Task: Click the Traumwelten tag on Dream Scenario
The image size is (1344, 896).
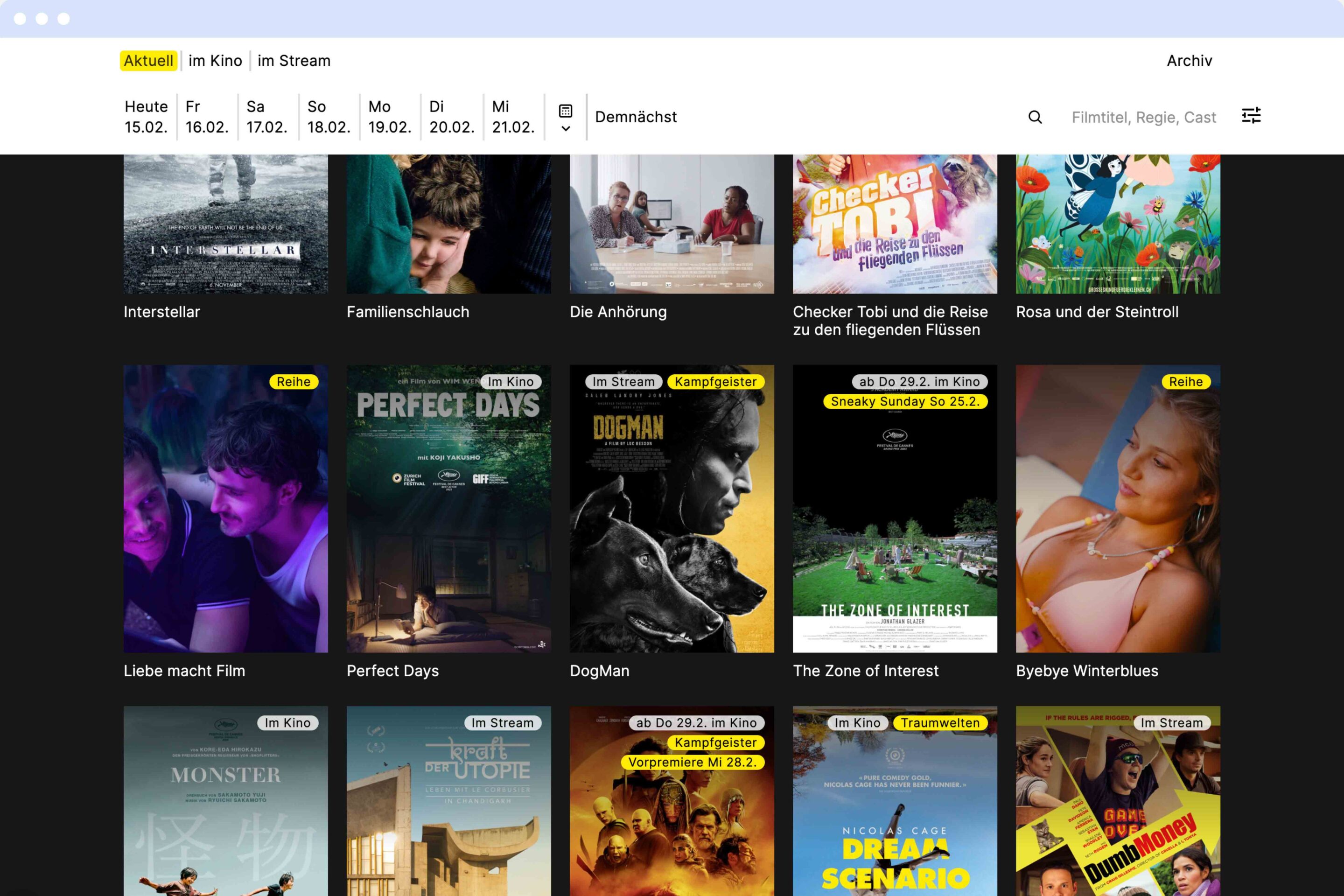Action: (x=940, y=723)
